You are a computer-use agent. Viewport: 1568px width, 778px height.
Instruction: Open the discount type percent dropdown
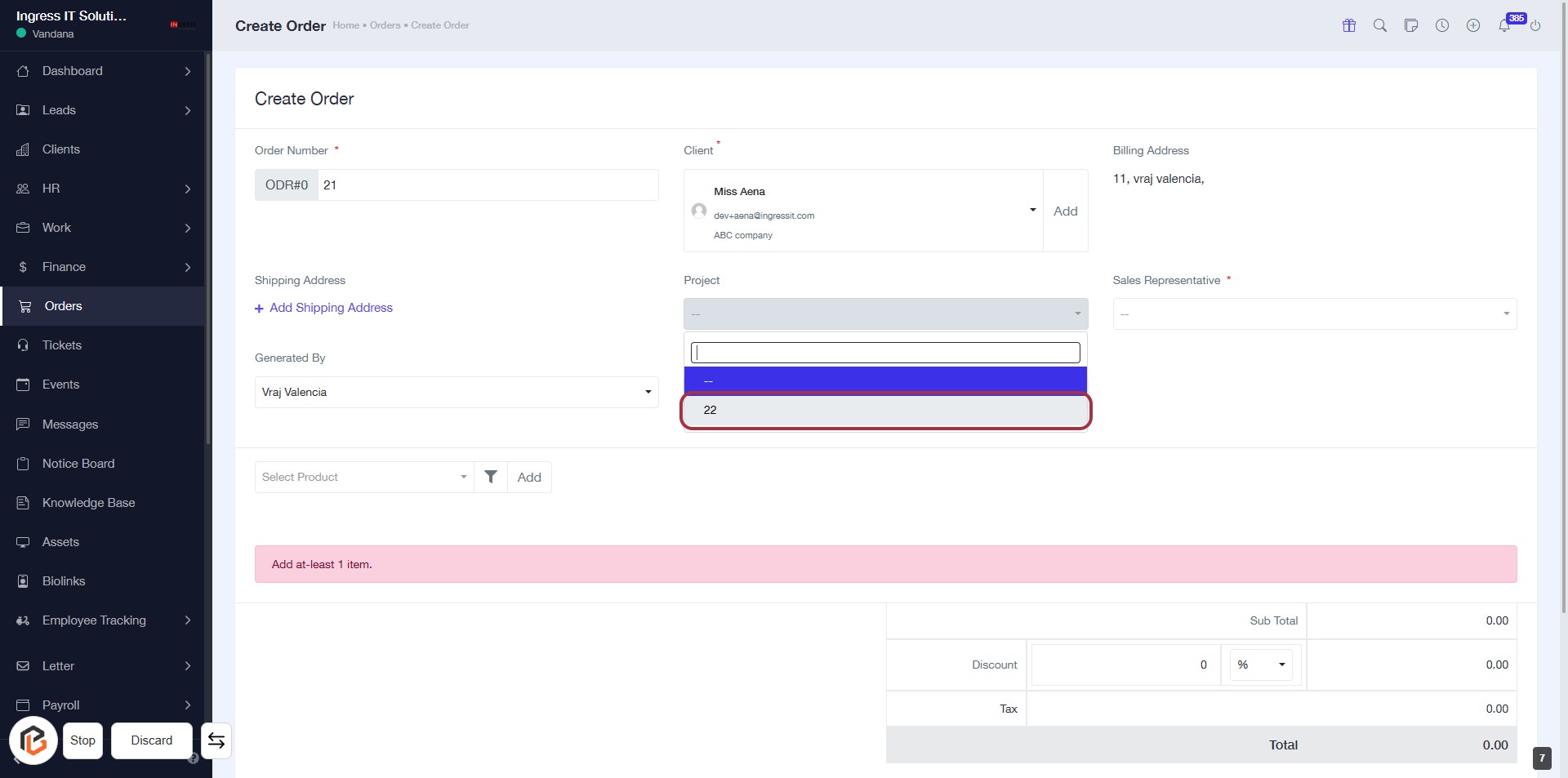pos(1261,665)
